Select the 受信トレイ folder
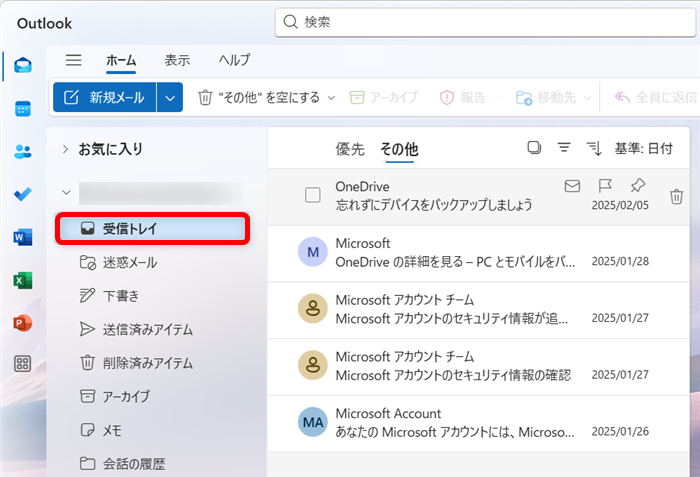 coord(152,229)
